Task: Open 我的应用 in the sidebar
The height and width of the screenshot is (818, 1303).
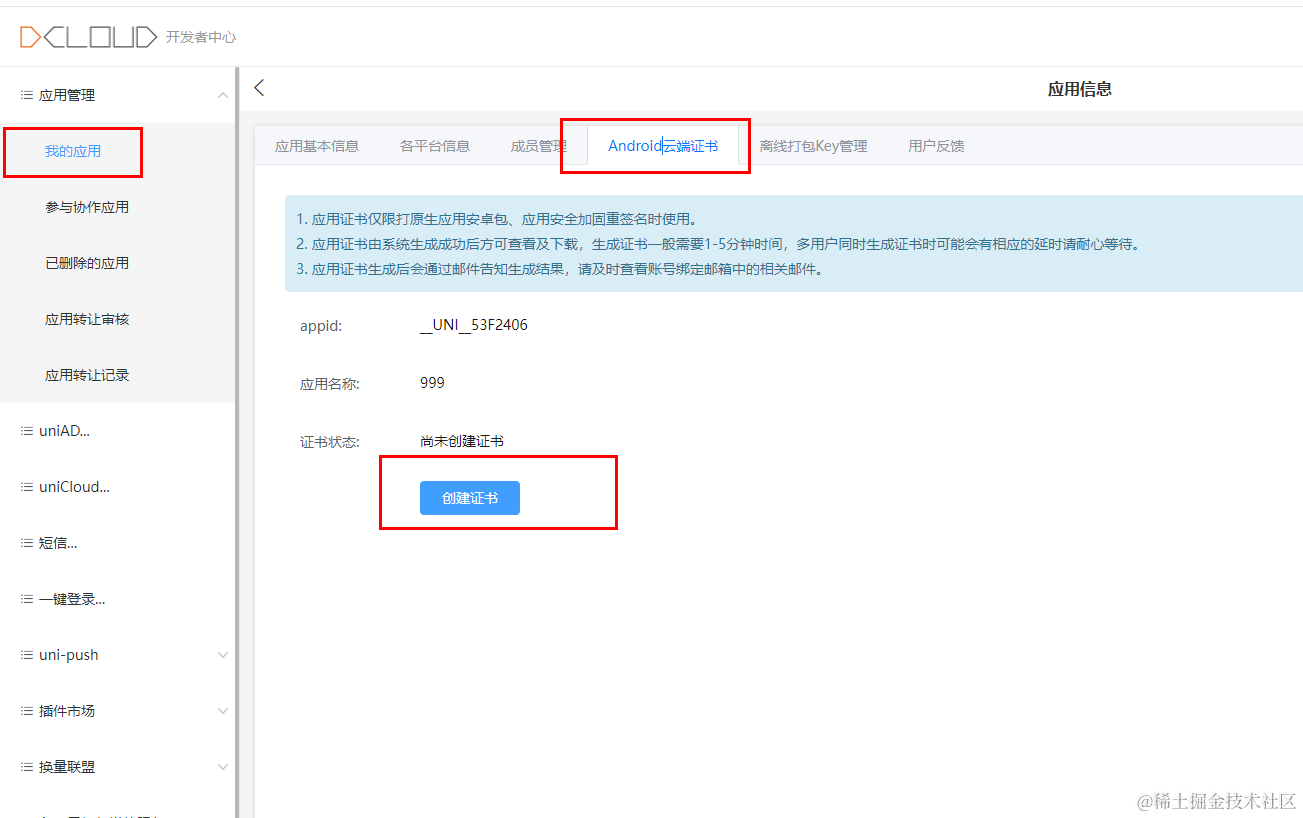Action: click(x=73, y=151)
